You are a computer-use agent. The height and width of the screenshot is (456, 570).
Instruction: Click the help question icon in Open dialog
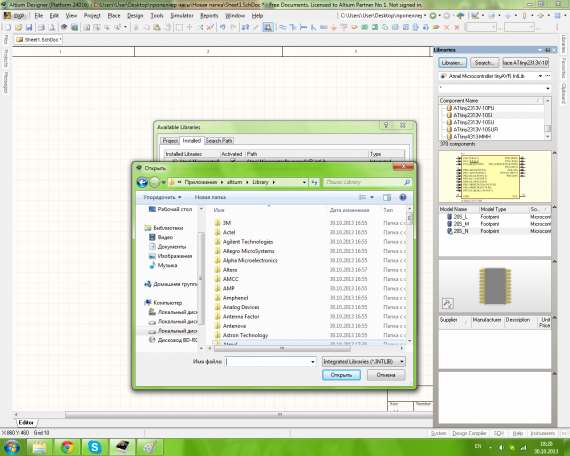point(402,197)
